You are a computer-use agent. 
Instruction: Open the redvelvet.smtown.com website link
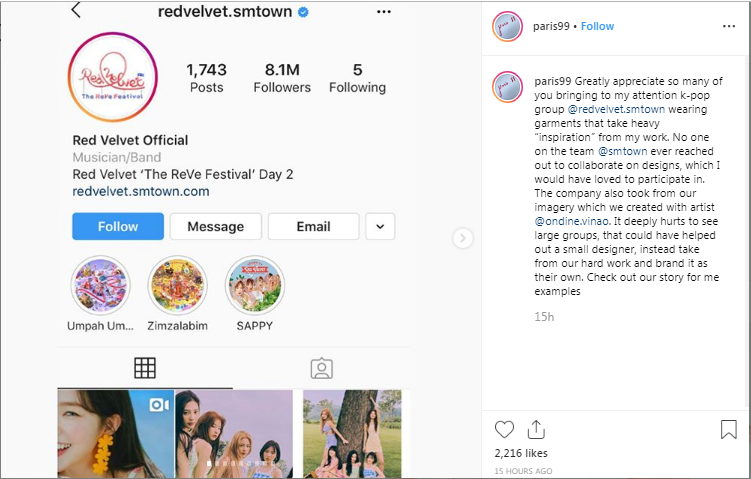[x=141, y=190]
